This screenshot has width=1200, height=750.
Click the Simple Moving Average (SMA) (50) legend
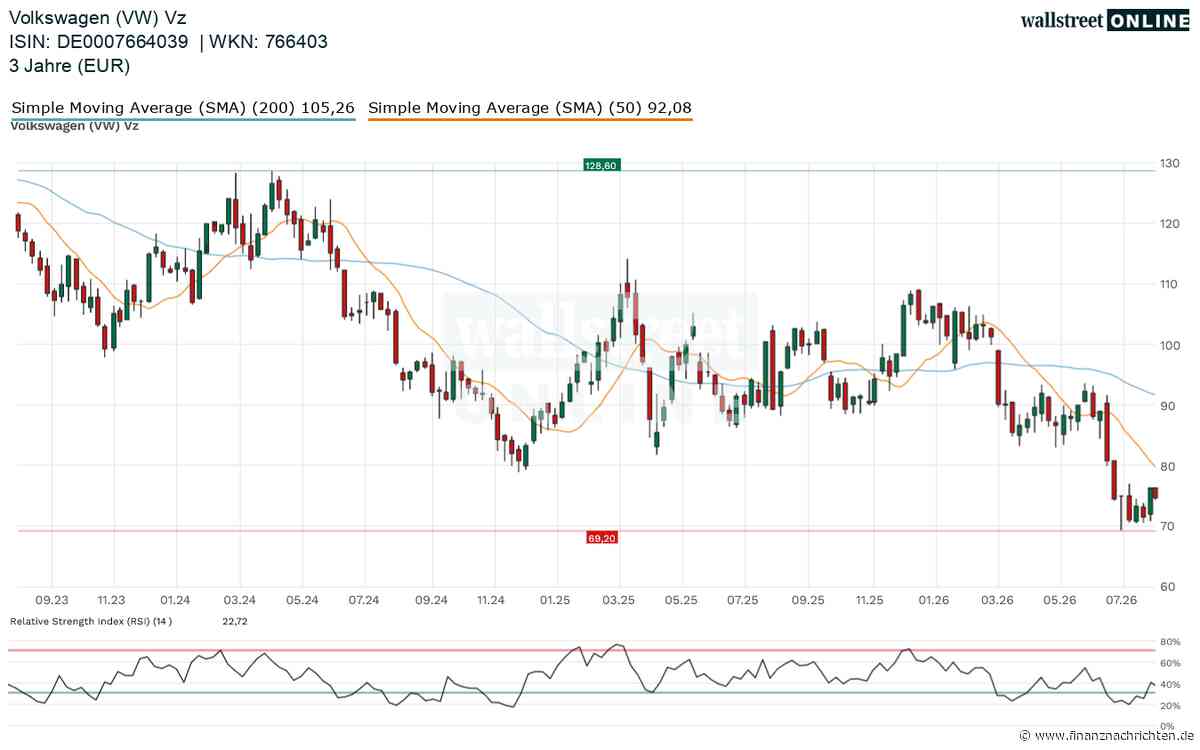pyautogui.click(x=531, y=108)
